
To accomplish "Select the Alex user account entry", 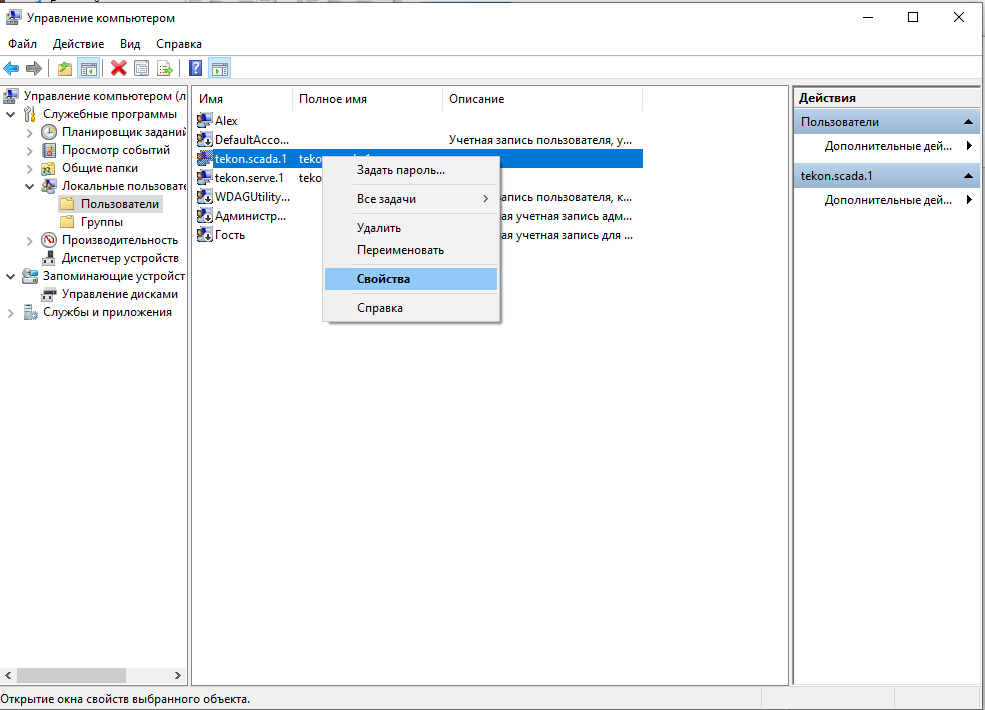I will pyautogui.click(x=226, y=121).
